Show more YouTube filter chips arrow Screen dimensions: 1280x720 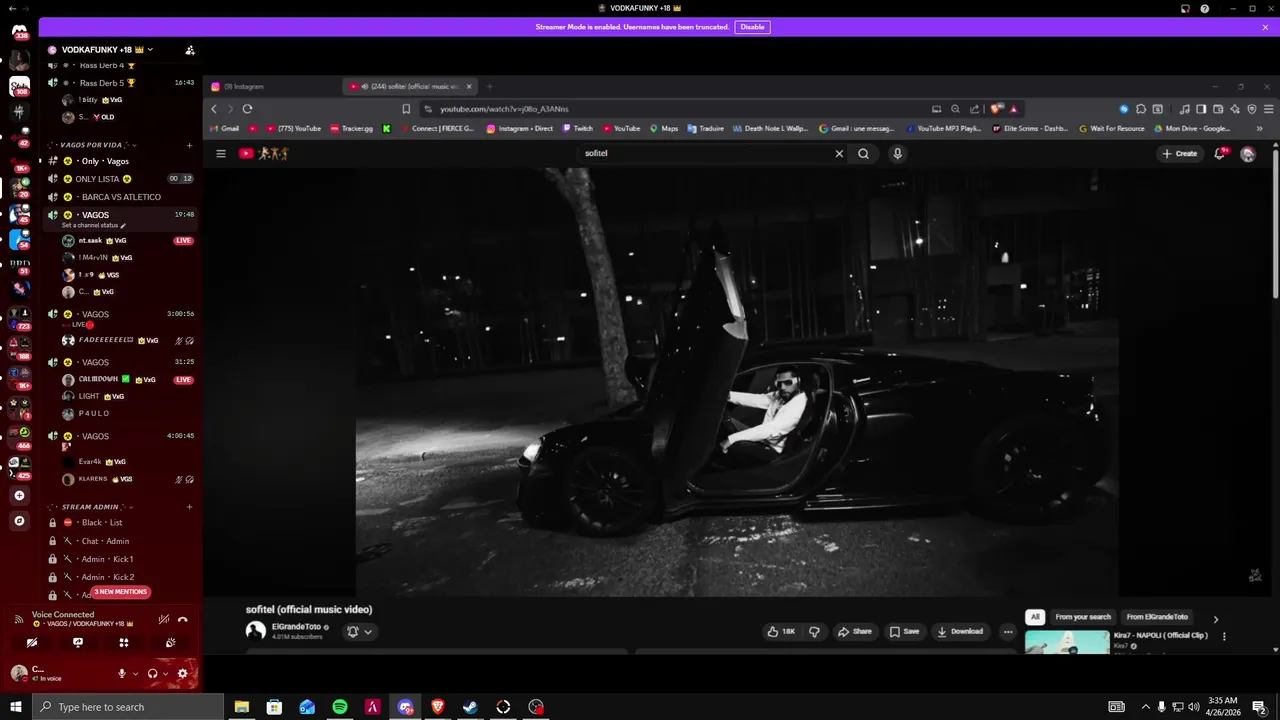click(1216, 619)
